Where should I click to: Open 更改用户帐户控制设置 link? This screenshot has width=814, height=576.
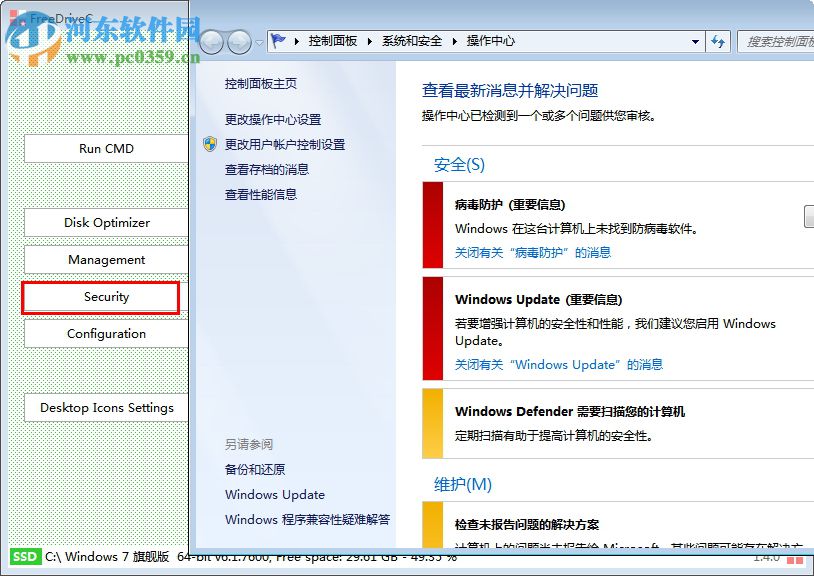pos(285,144)
